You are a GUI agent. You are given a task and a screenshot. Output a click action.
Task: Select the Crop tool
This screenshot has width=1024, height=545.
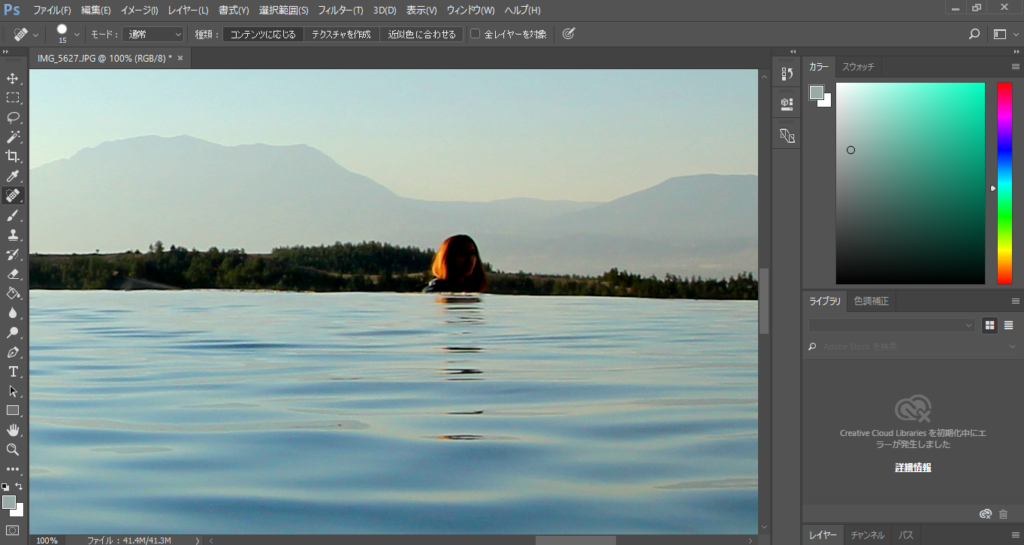(x=13, y=156)
